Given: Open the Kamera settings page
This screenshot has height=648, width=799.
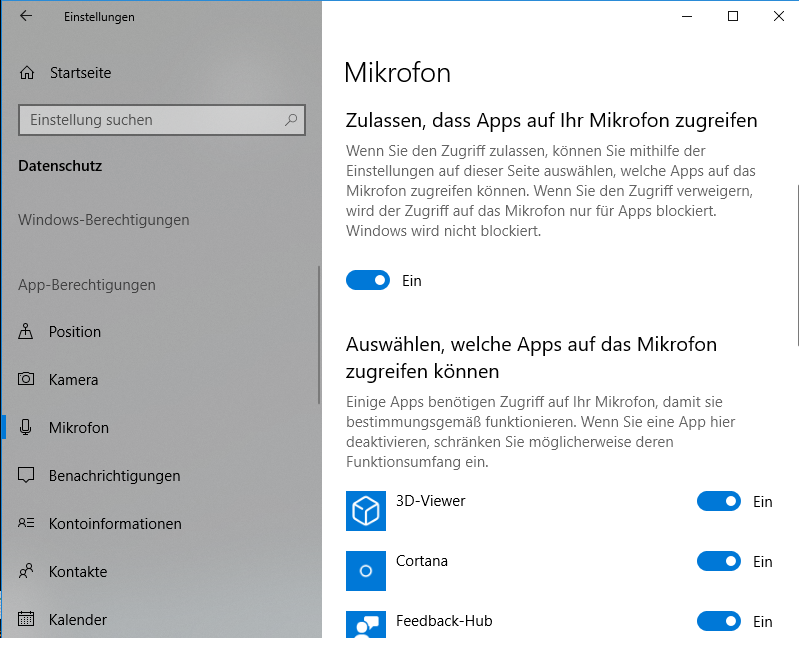Looking at the screenshot, I should 161,380.
